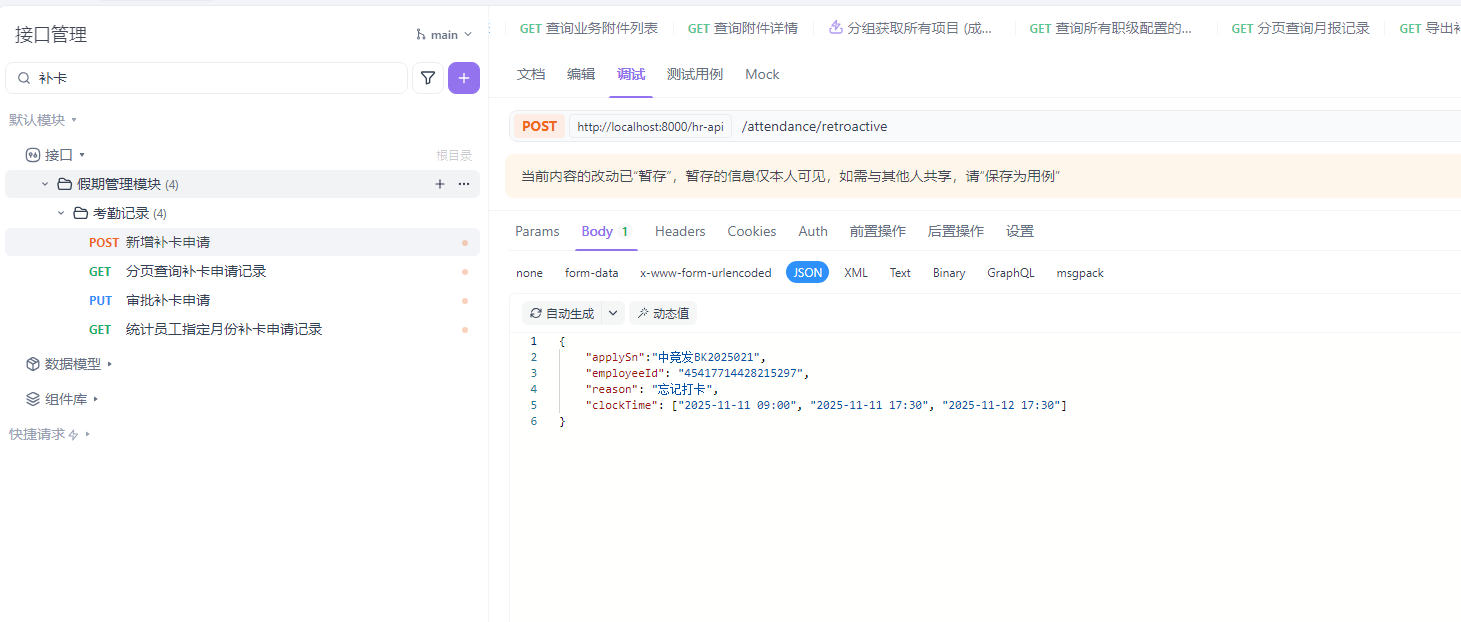Click the purple plus add button

[464, 78]
